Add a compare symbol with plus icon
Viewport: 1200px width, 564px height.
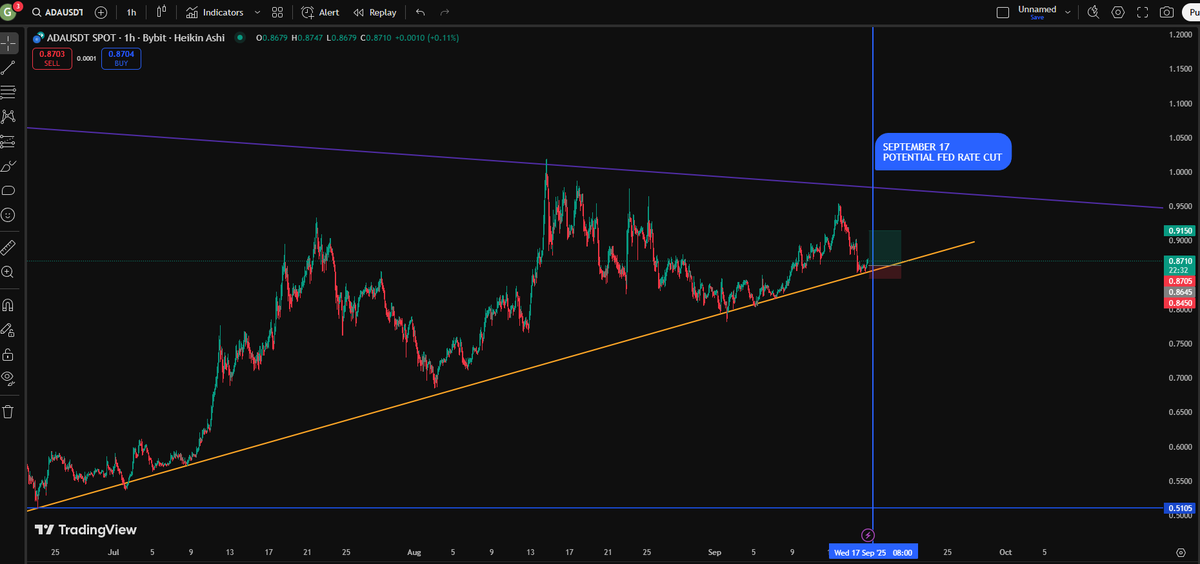(101, 12)
